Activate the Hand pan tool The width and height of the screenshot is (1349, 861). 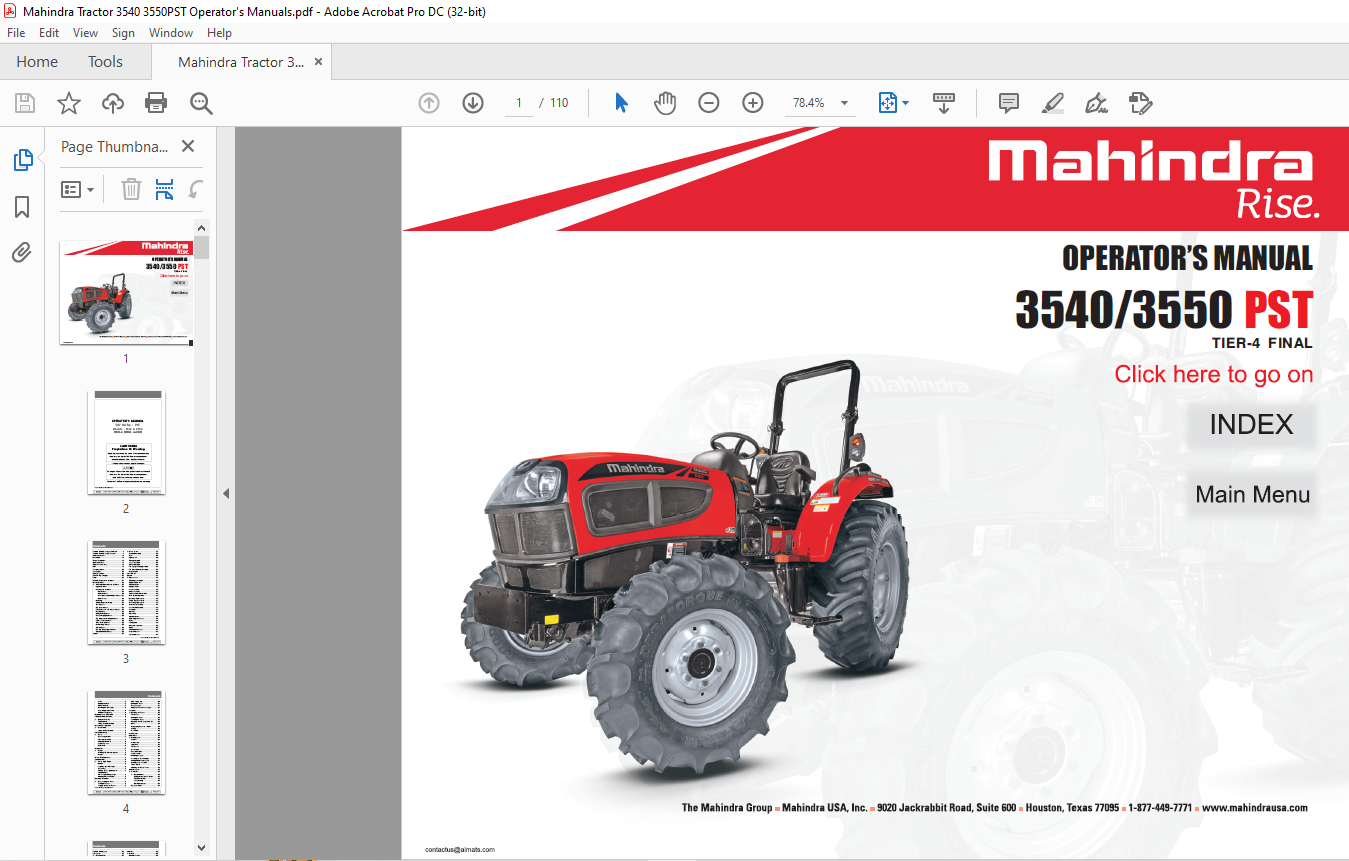[665, 103]
